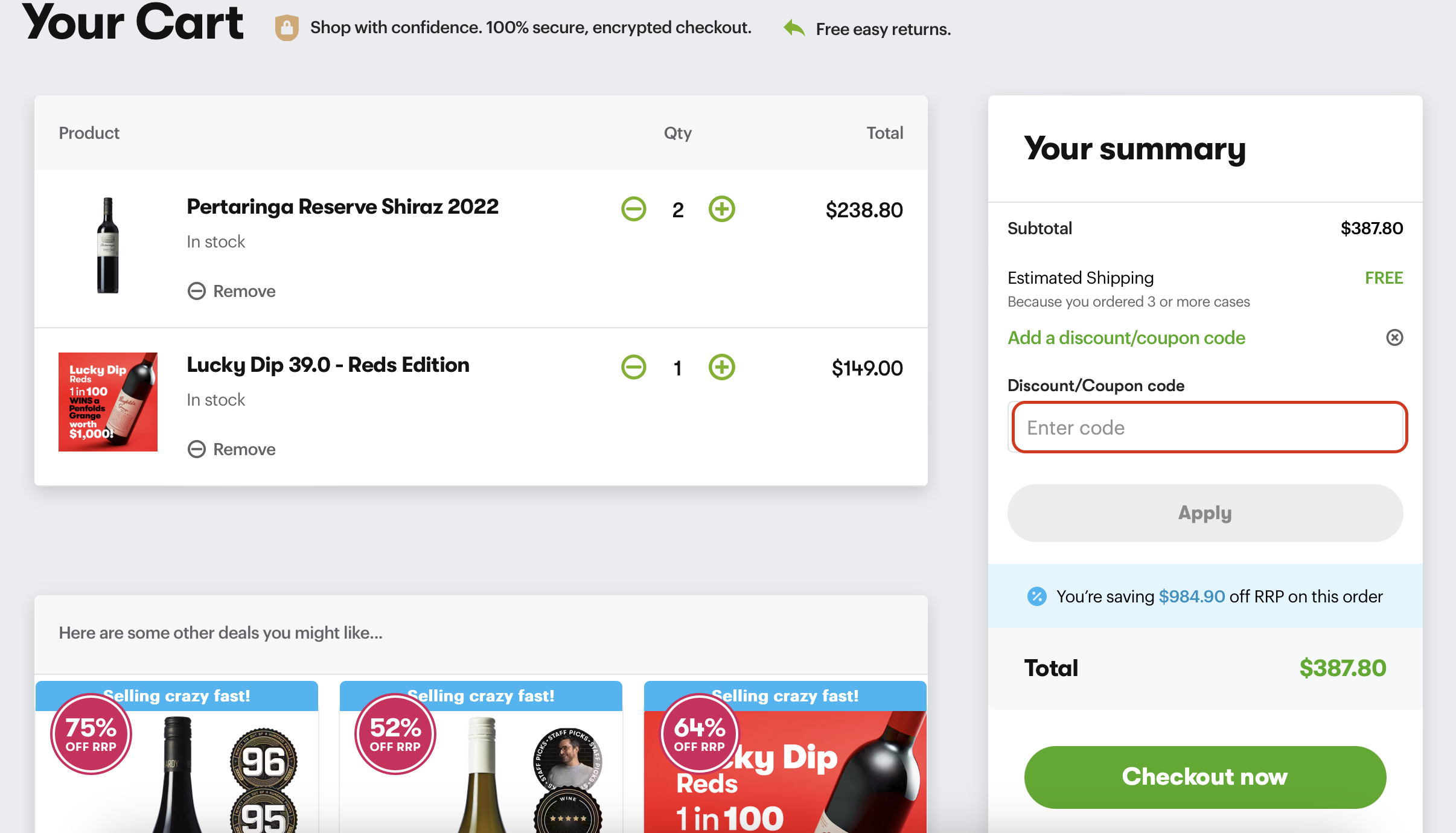Select the Product column header
The image size is (1456, 833).
click(x=89, y=133)
